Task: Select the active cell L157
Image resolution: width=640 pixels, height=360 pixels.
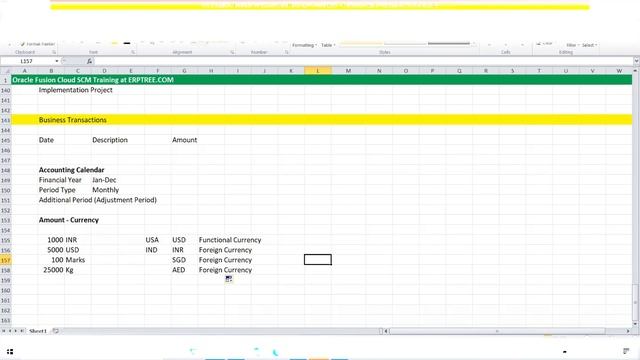Action: (x=318, y=260)
